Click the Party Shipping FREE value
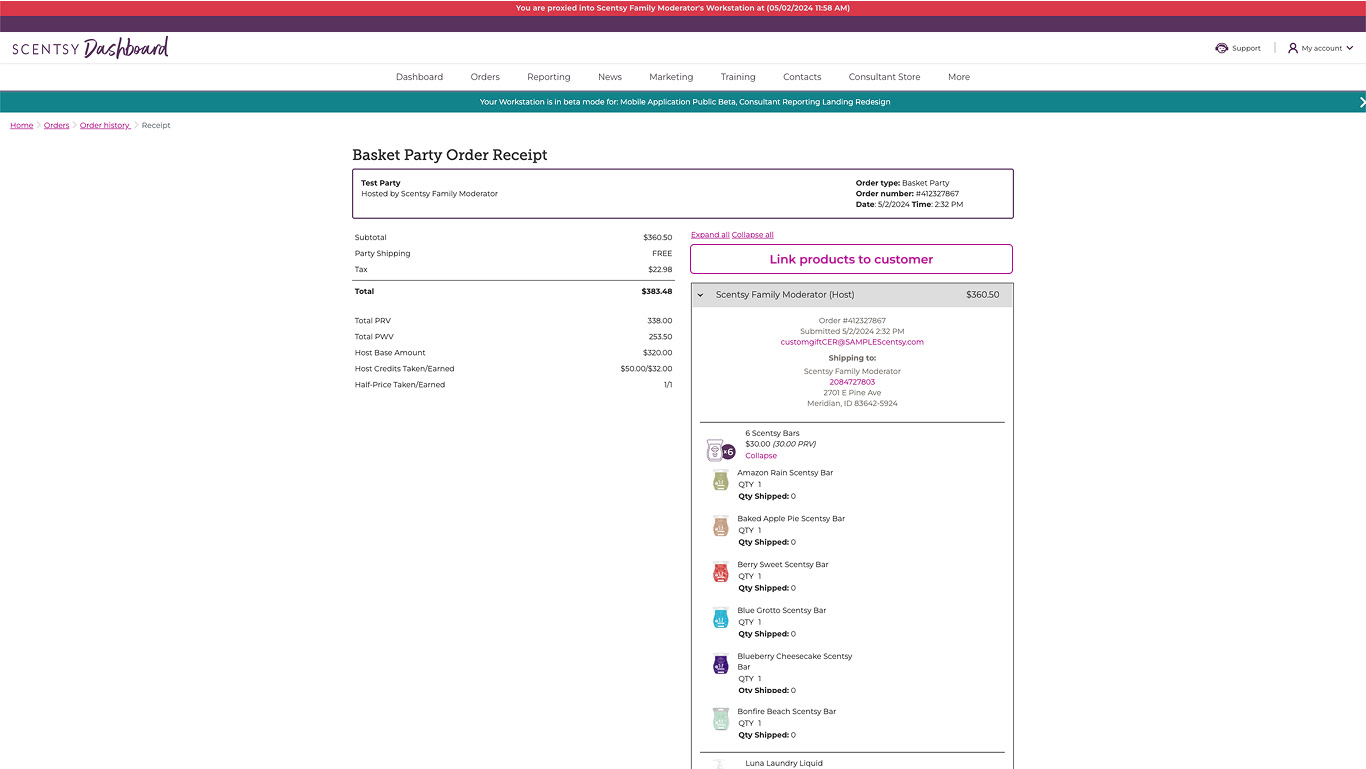Screen dimensions: 1366x769 (662, 254)
